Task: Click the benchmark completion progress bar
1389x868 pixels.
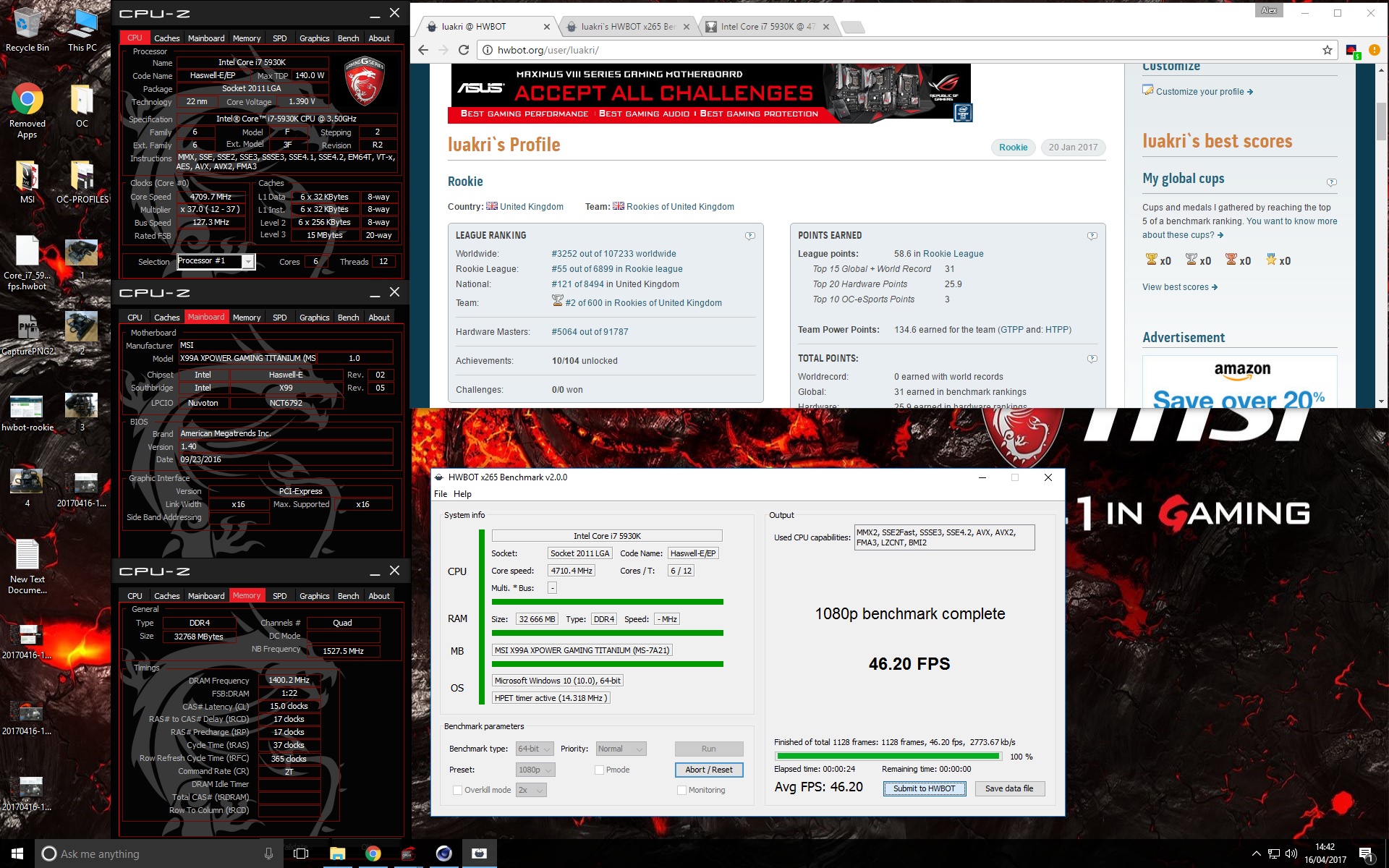Action: 887,757
